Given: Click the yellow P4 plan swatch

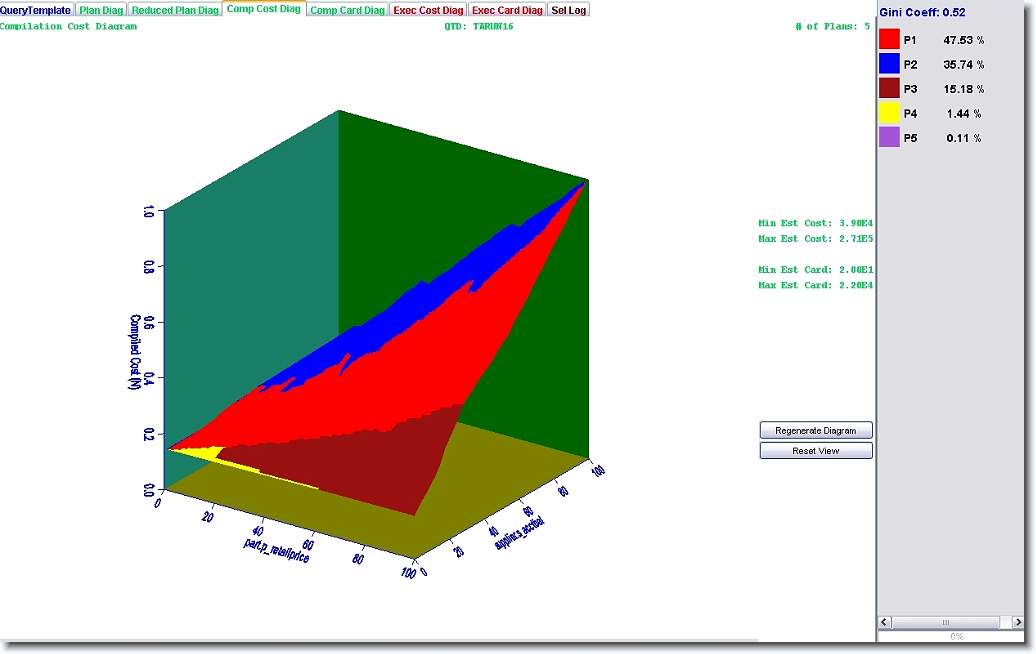Looking at the screenshot, I should pos(889,113).
